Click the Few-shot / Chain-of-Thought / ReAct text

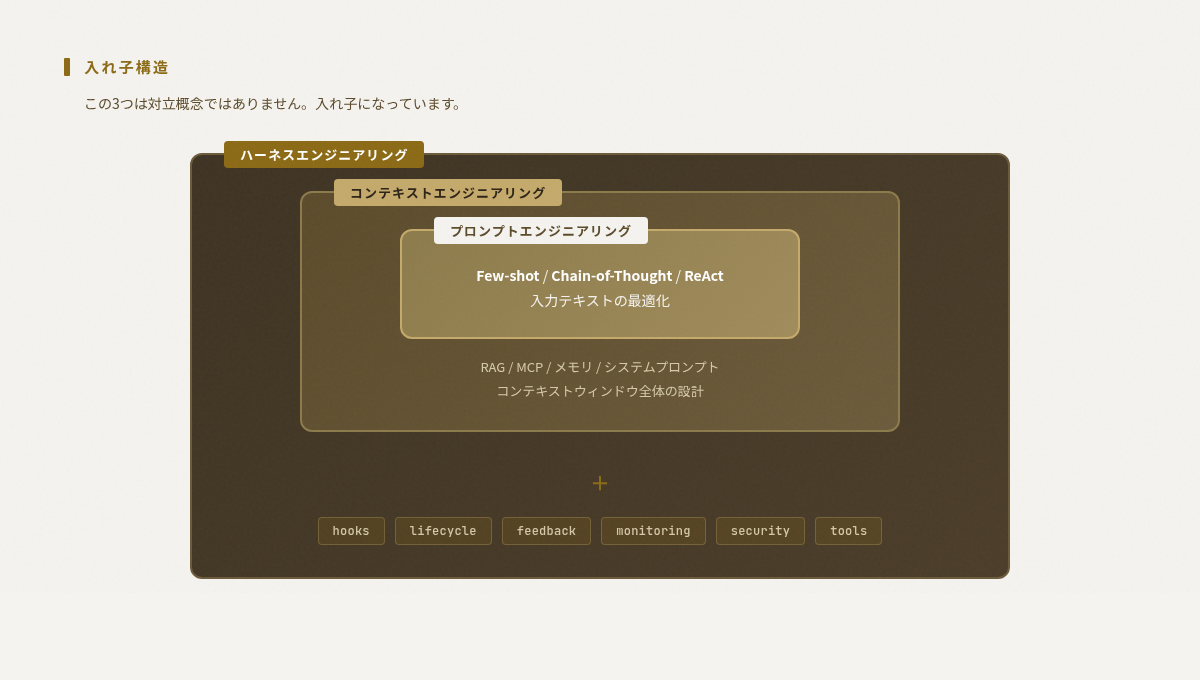(x=600, y=276)
